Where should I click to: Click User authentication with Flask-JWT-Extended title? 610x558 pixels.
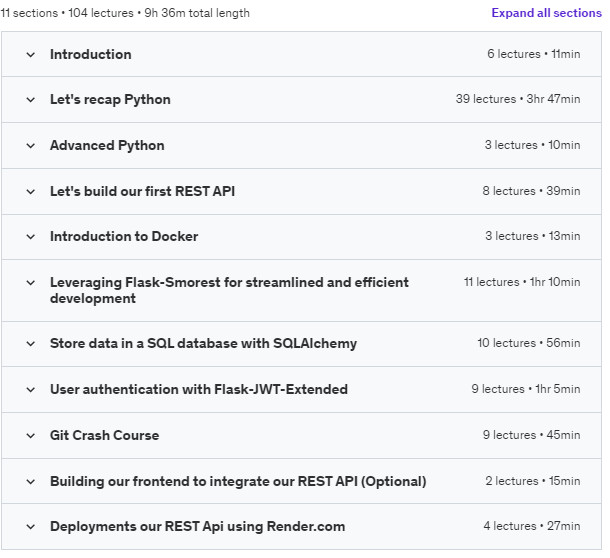[x=199, y=390]
